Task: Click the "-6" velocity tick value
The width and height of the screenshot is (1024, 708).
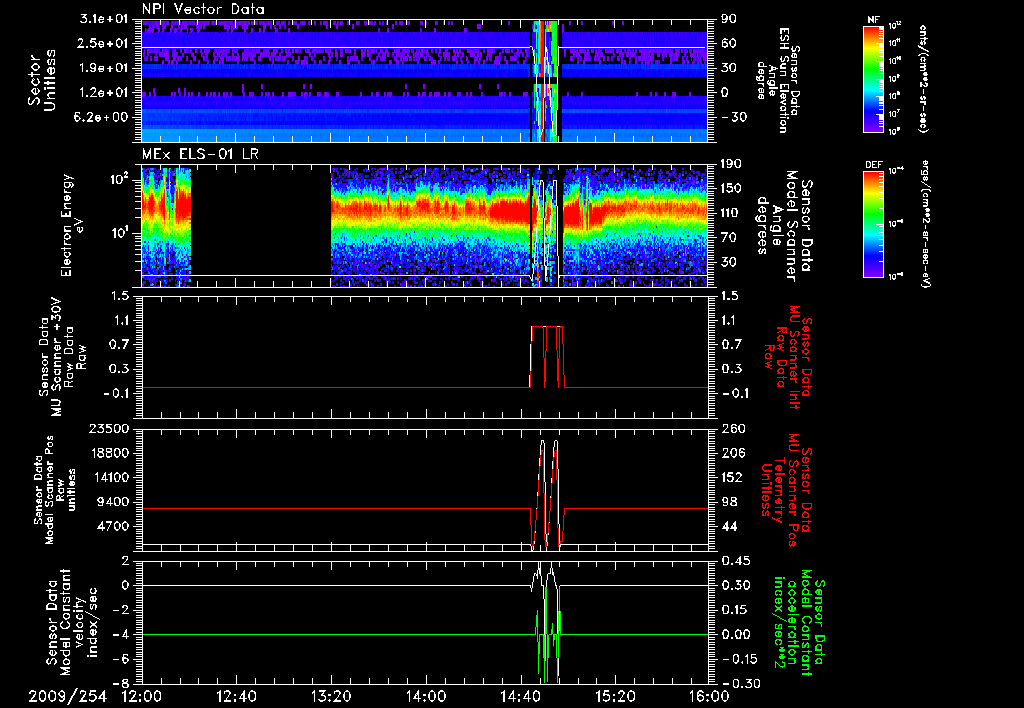Action: tap(121, 659)
